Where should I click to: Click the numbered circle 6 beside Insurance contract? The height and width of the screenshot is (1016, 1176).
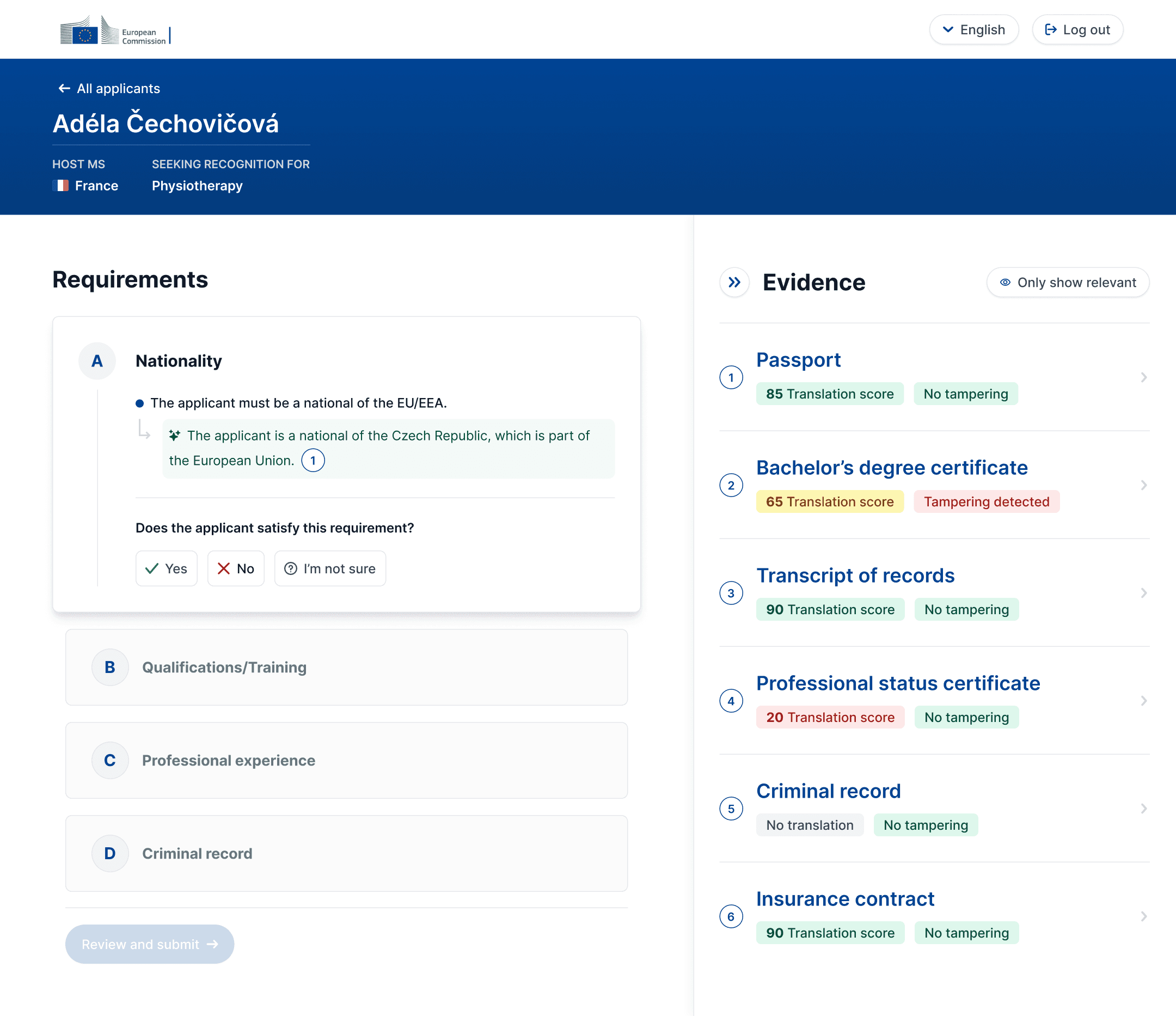coord(731,917)
